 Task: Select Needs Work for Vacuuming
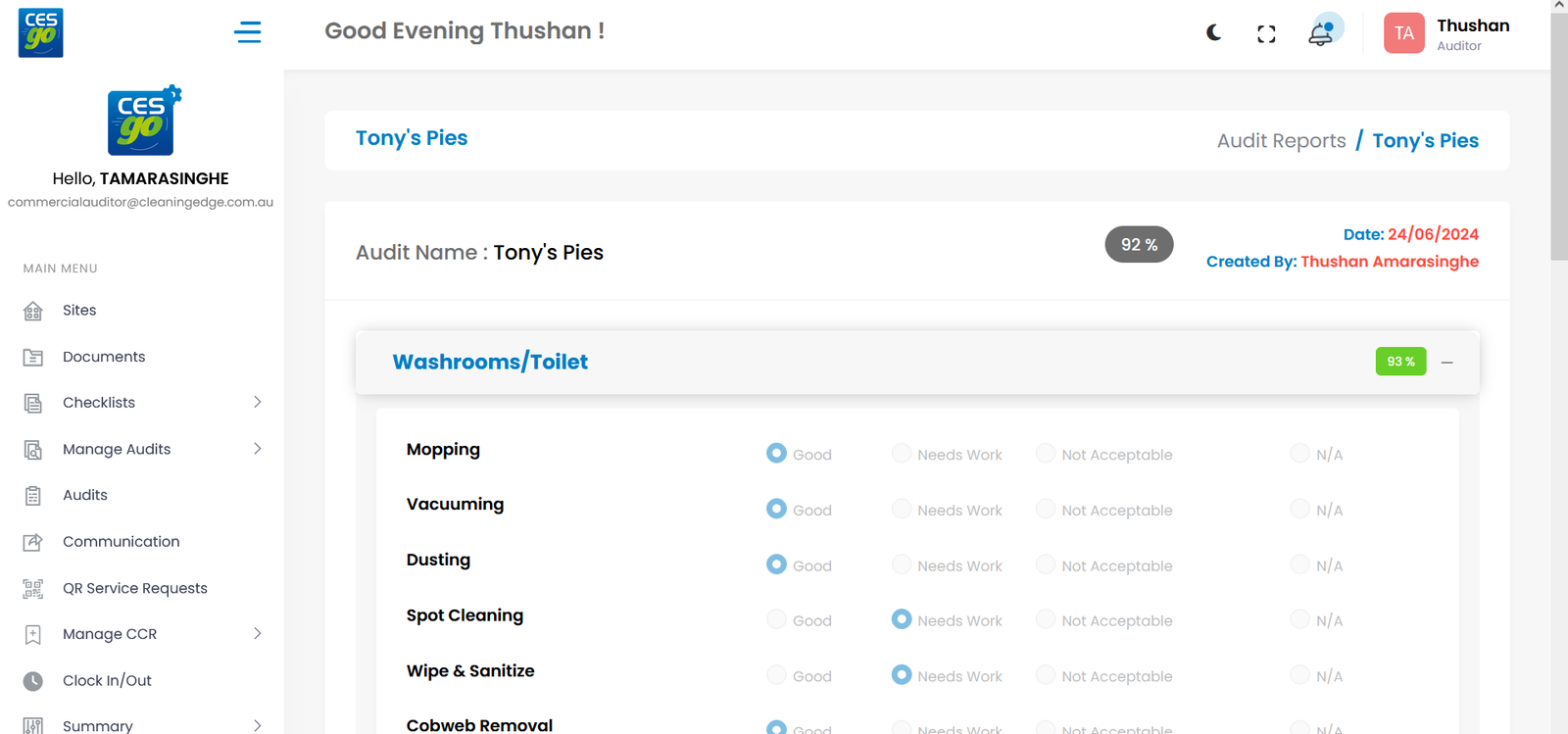(902, 509)
